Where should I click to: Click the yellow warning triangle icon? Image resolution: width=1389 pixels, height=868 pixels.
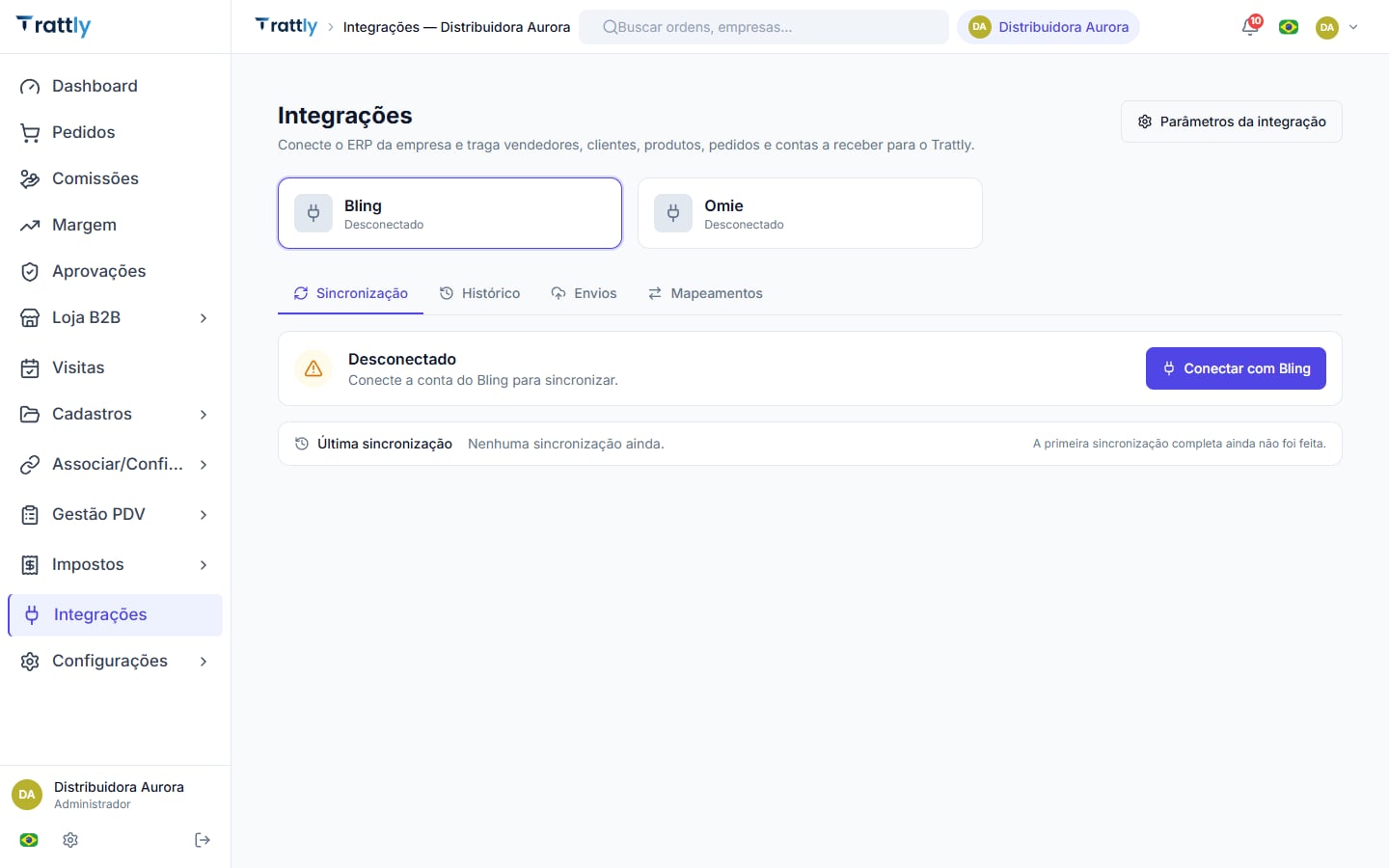313,368
